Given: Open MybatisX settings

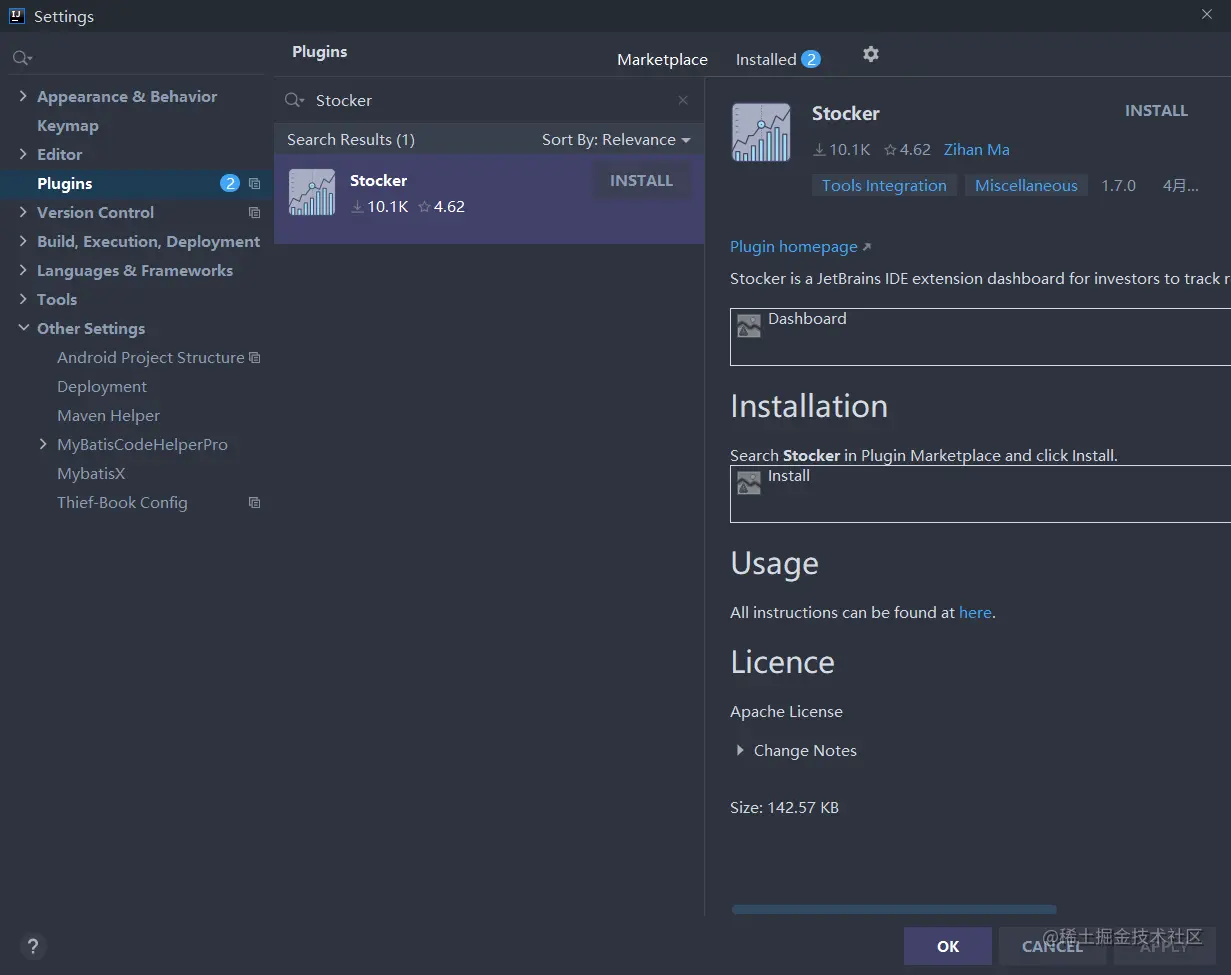Looking at the screenshot, I should 91,474.
